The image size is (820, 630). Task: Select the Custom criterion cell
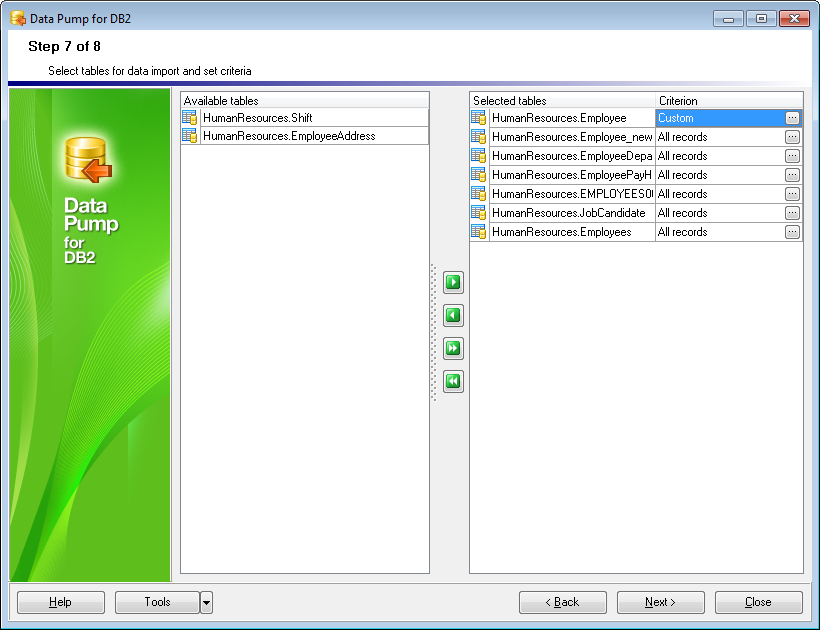(x=718, y=118)
